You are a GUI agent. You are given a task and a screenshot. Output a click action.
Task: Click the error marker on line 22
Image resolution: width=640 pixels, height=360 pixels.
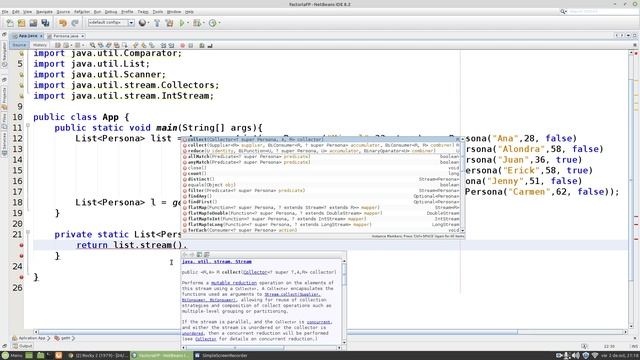pos(21,245)
